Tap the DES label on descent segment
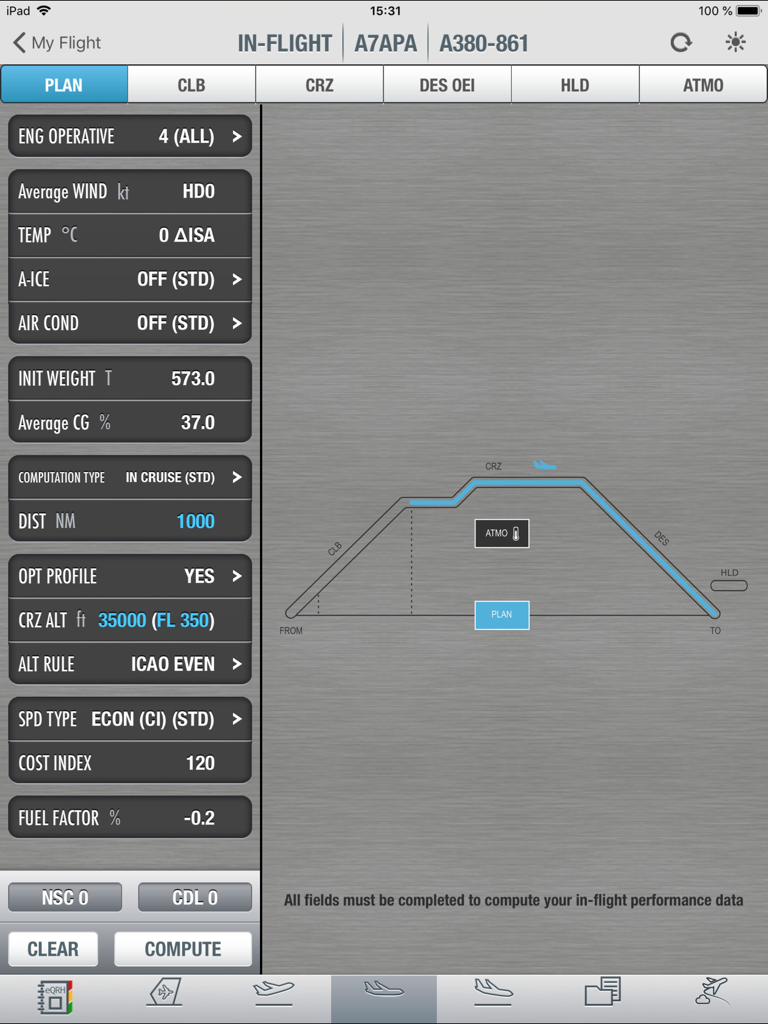This screenshot has width=768, height=1024. coord(662,538)
